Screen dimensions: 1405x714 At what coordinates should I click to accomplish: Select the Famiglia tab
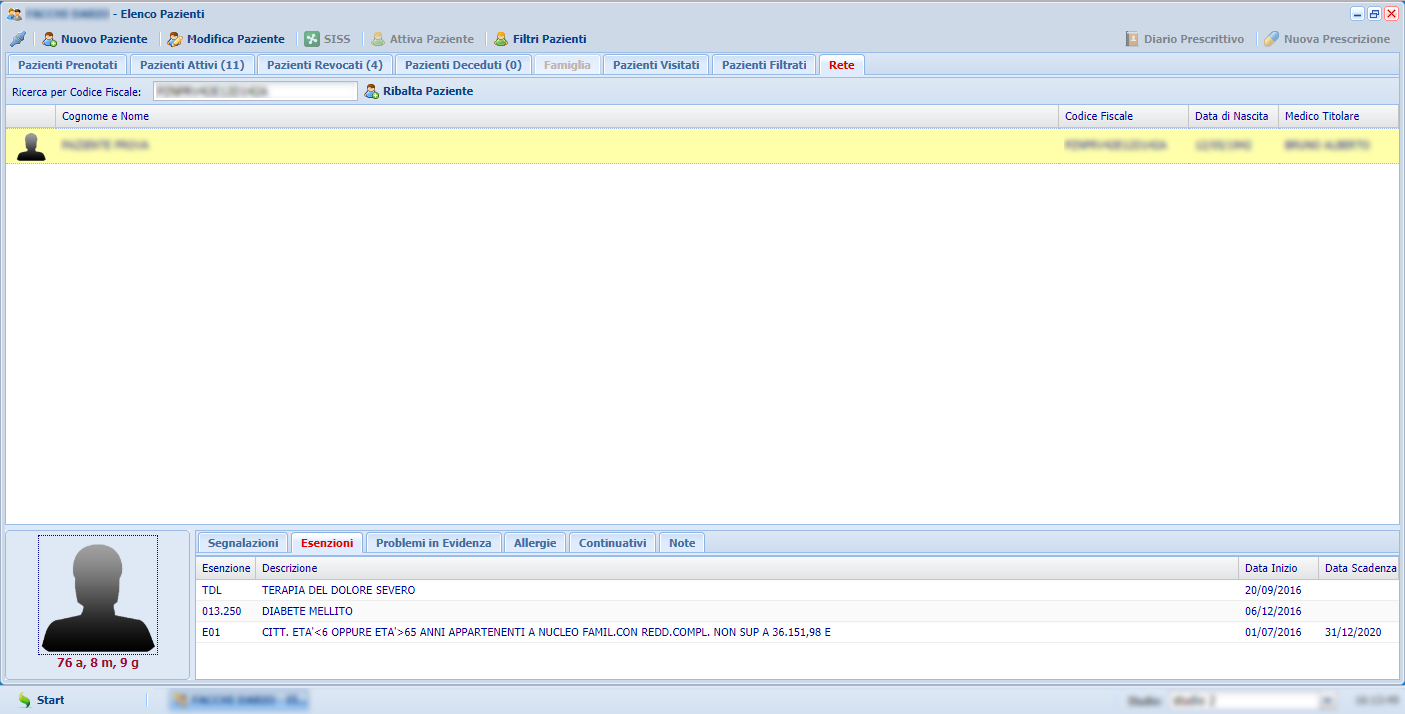coord(567,65)
